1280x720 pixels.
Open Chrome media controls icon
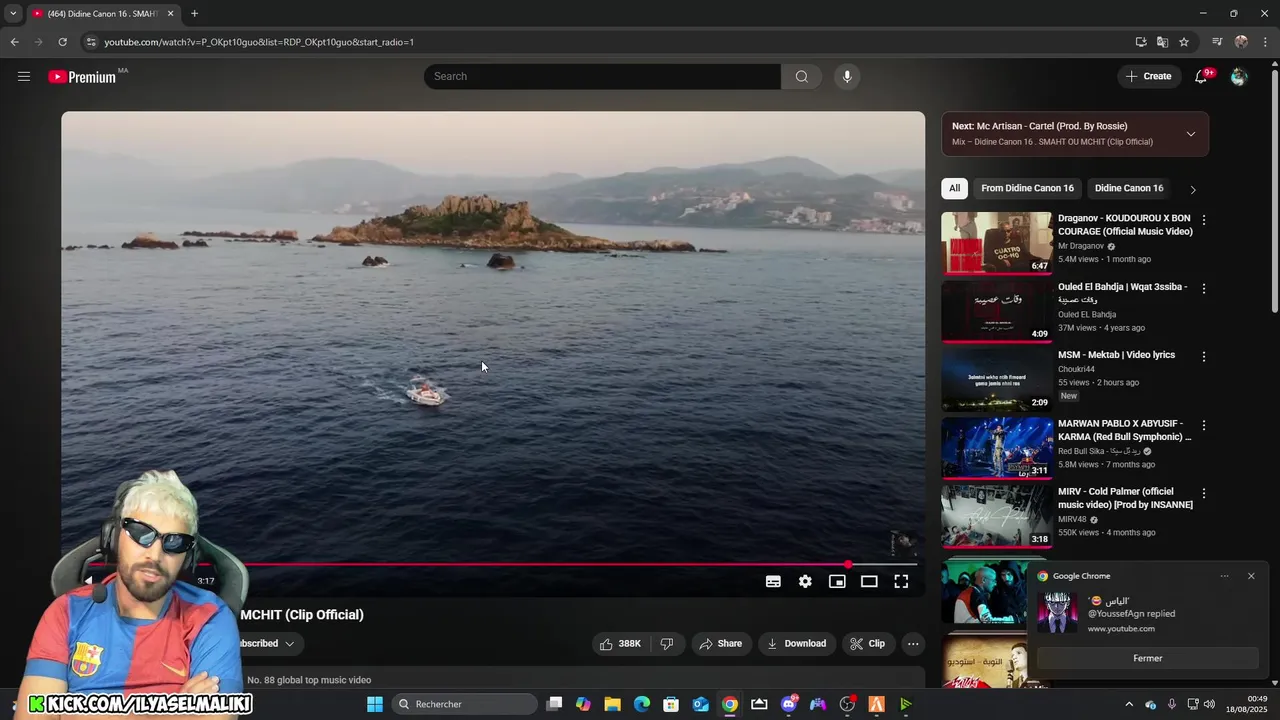[x=1217, y=42]
